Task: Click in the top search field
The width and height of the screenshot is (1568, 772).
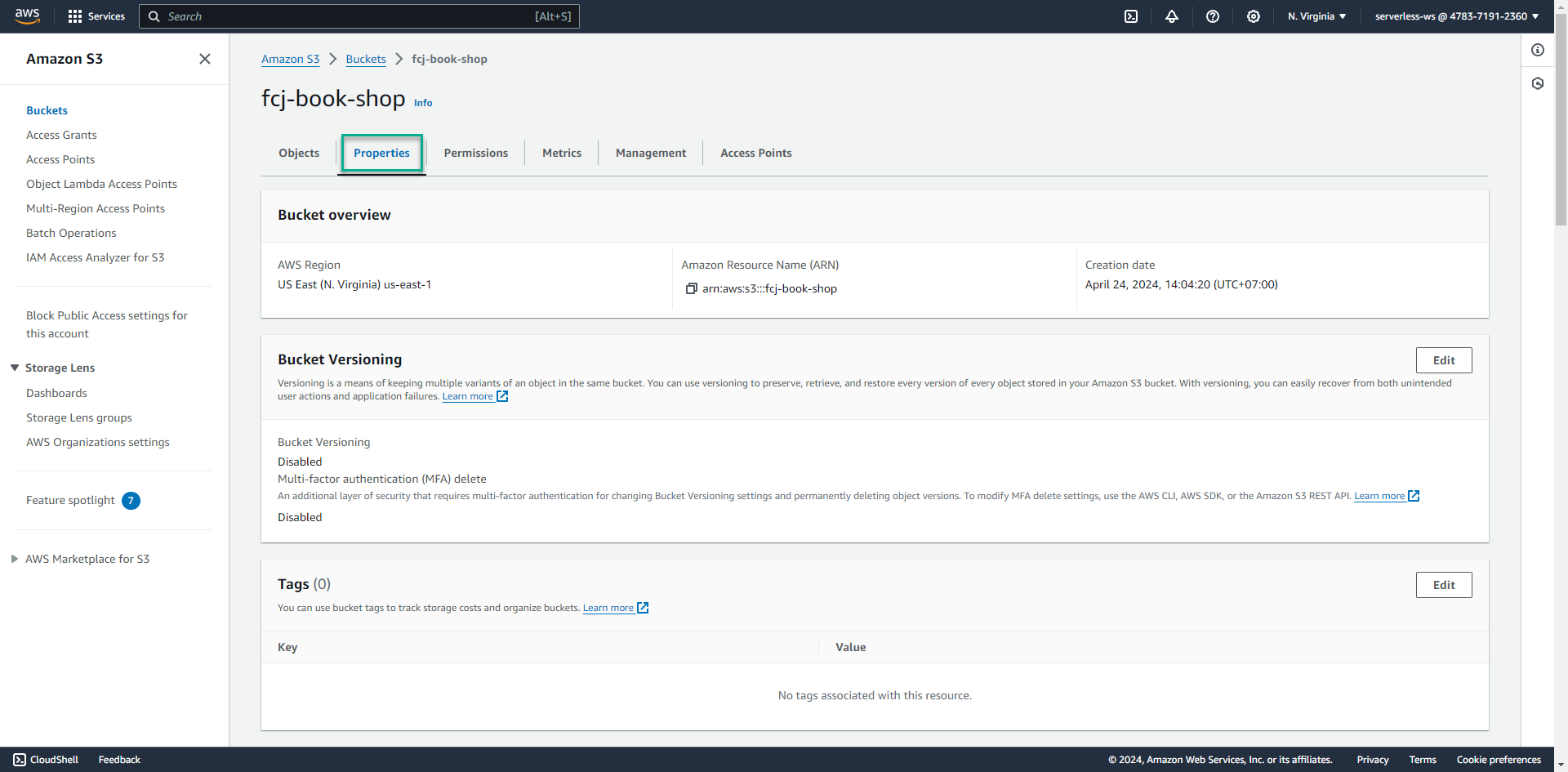Action: click(x=359, y=16)
